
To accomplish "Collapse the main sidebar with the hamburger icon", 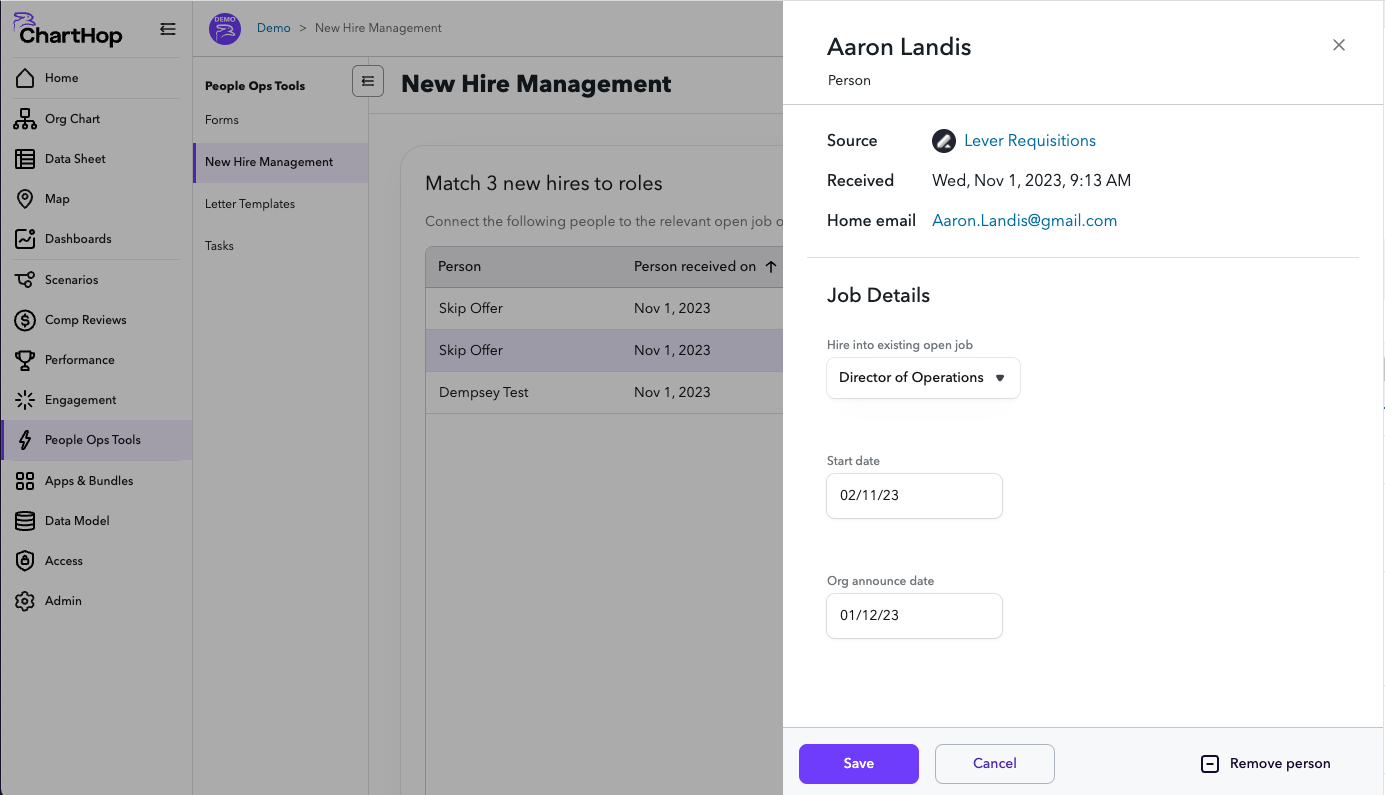I will (167, 28).
